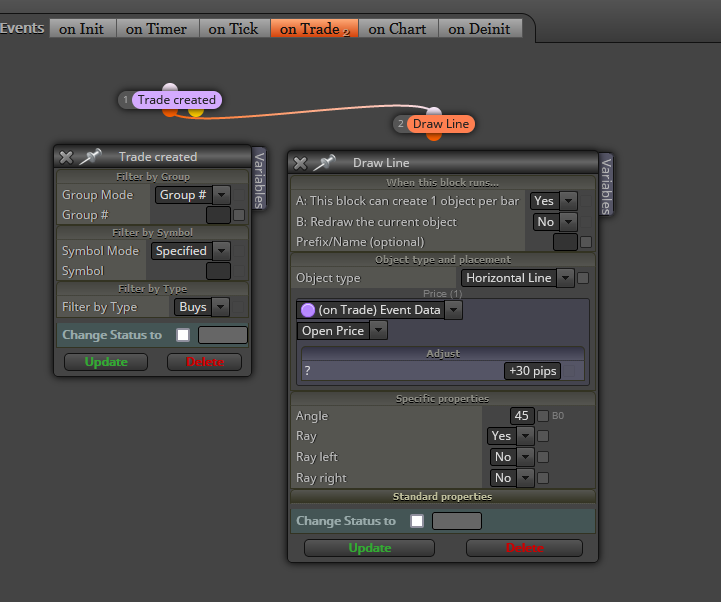
Task: Click the orange output dot under Trade created
Action: [170, 112]
